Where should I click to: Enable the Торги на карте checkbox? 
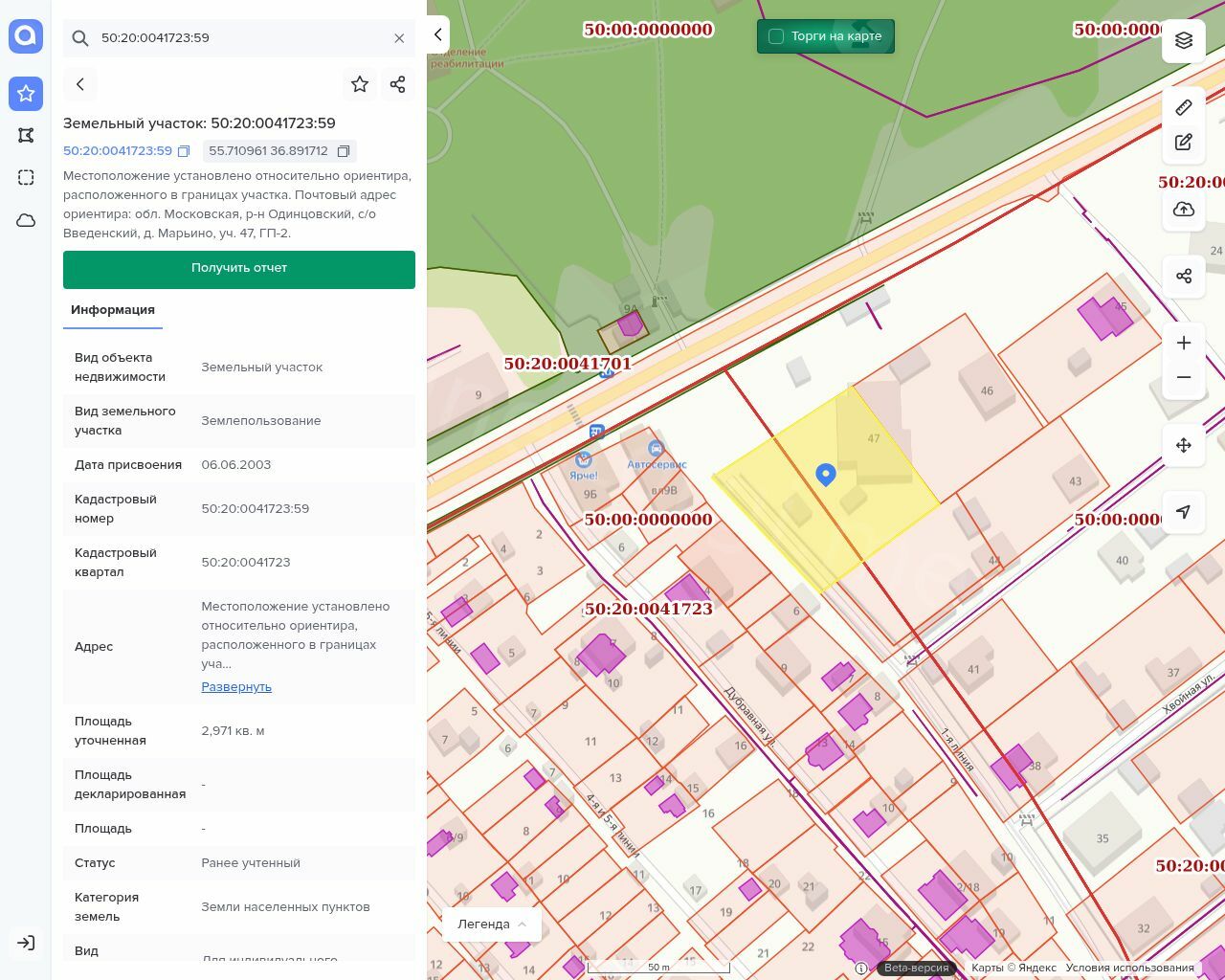tap(776, 36)
